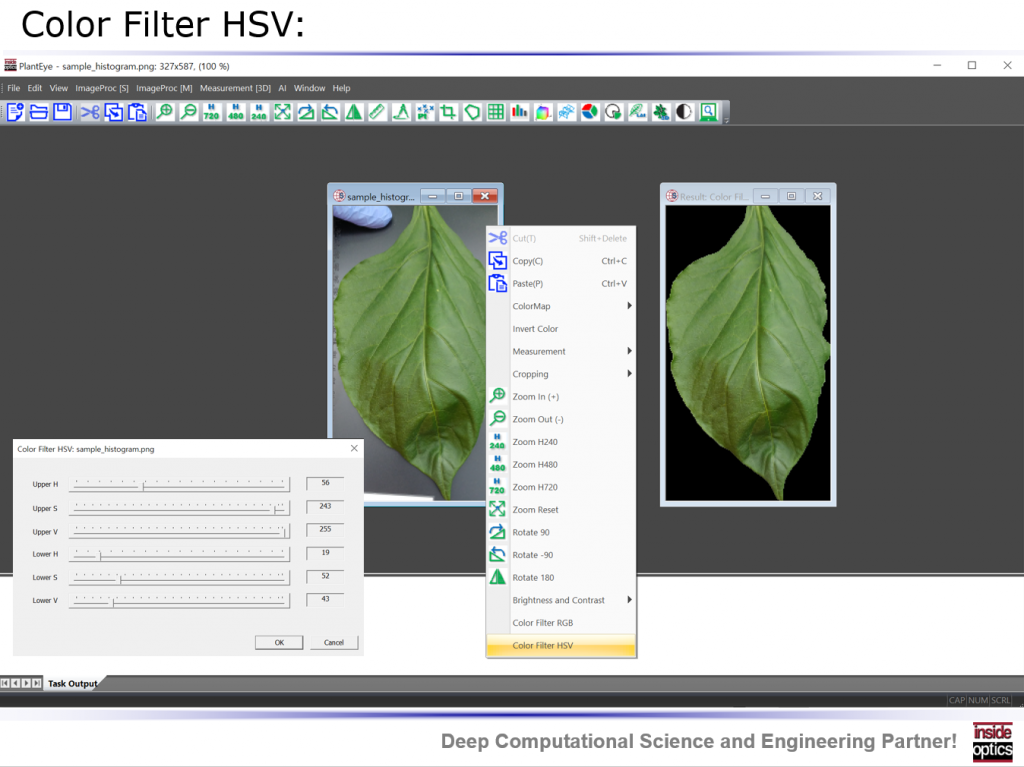Image resolution: width=1024 pixels, height=767 pixels.
Task: Click the grid table icon in toolbar
Action: (x=496, y=112)
